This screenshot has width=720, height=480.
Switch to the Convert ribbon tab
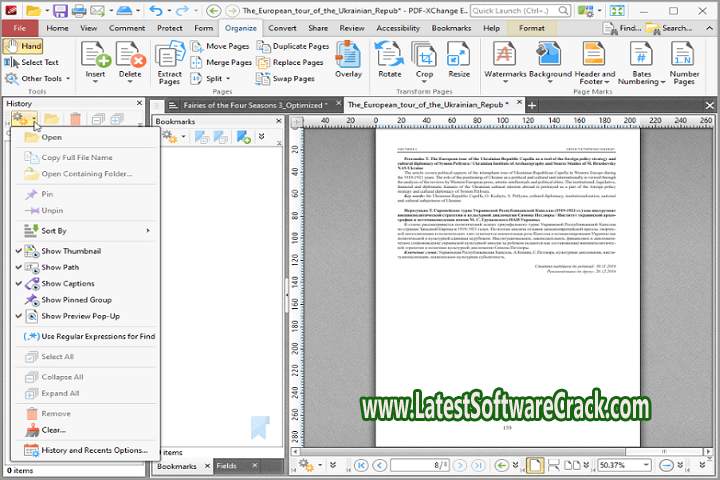click(281, 28)
